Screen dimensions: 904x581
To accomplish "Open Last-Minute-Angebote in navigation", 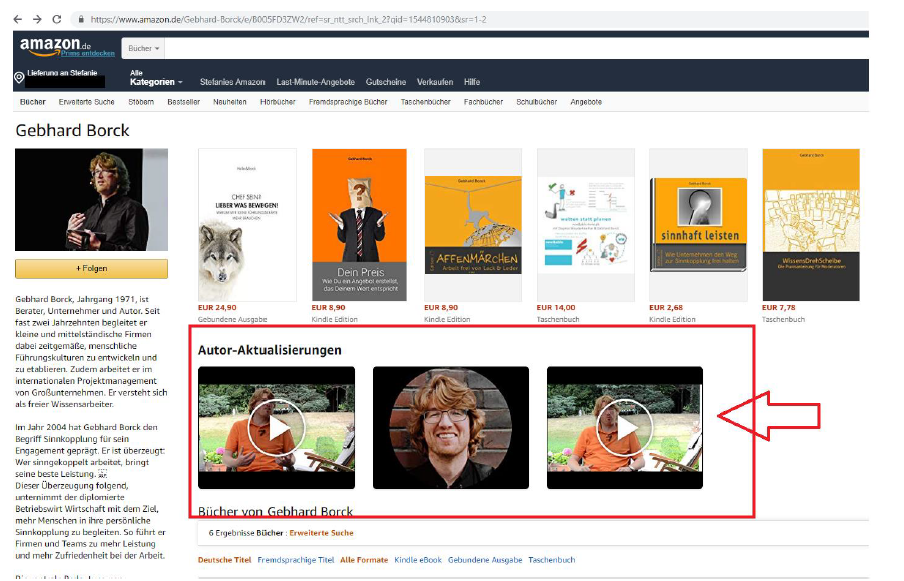I will coord(315,82).
